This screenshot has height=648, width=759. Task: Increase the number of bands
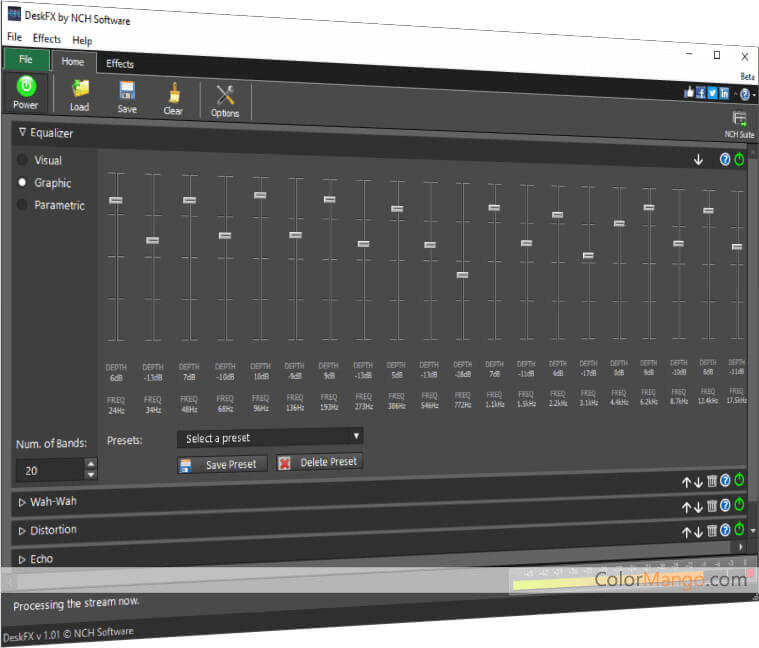point(91,464)
